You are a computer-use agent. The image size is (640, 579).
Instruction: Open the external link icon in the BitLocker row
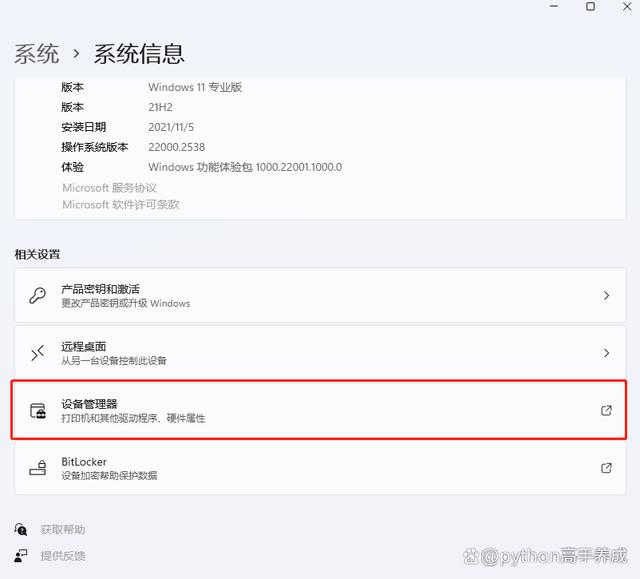tap(606, 468)
